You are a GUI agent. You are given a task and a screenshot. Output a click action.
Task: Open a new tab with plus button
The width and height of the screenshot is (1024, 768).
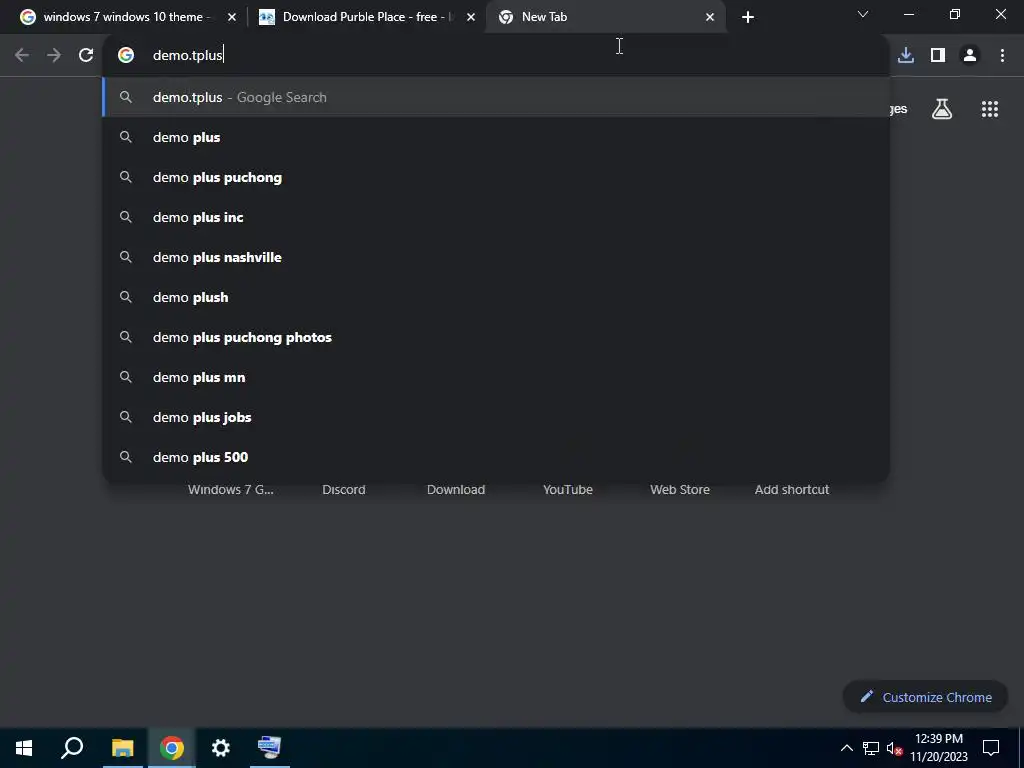(x=748, y=17)
